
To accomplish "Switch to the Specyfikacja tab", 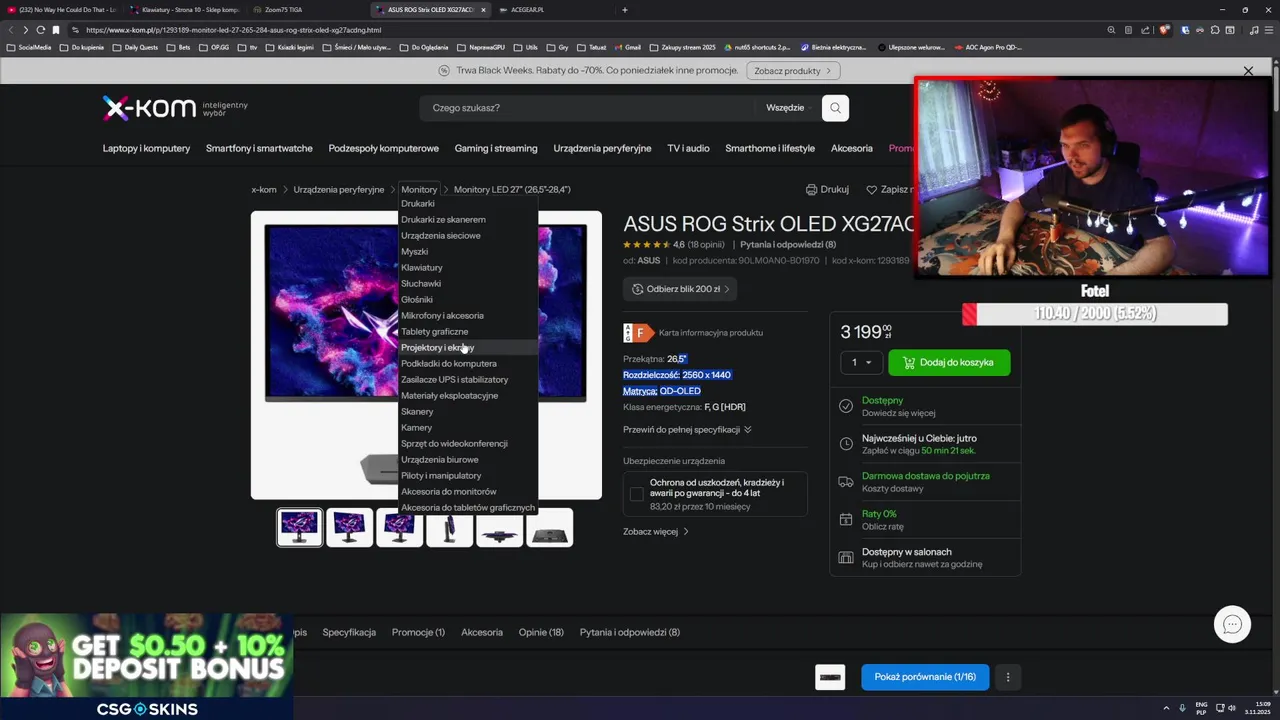I will click(349, 632).
